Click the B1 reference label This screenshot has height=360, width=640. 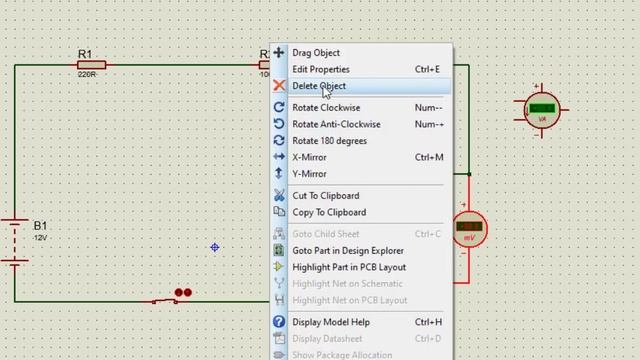pyautogui.click(x=40, y=226)
